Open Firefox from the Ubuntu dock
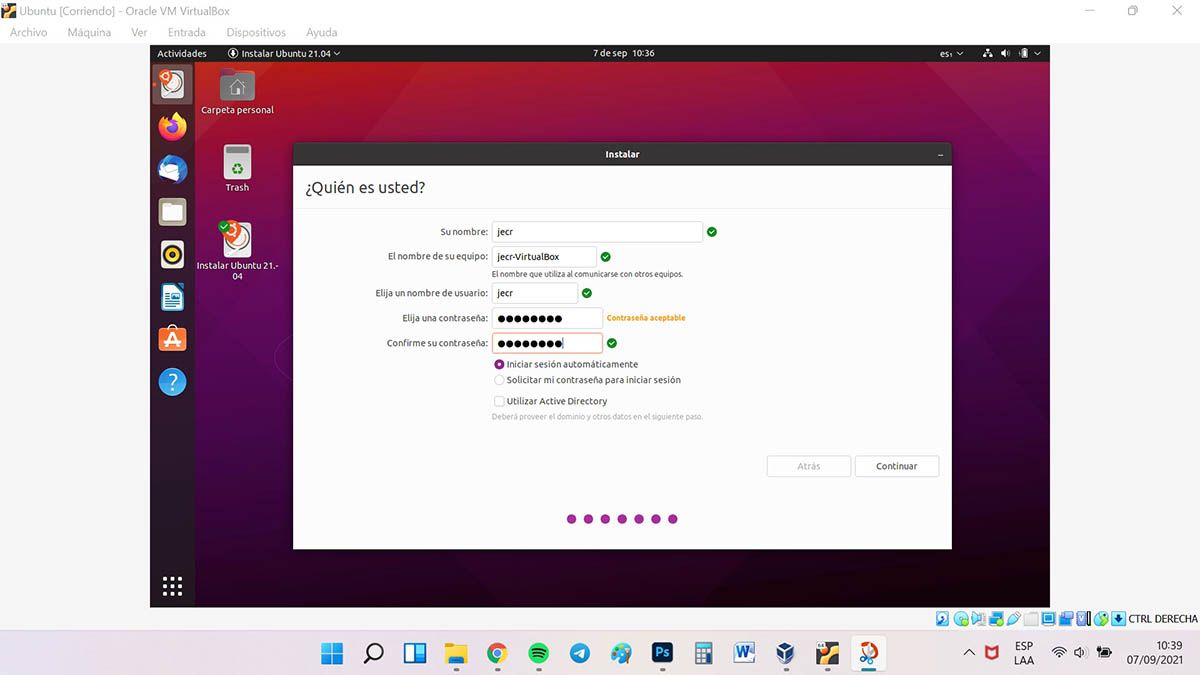Screen dimensions: 1200x675 pos(172,127)
